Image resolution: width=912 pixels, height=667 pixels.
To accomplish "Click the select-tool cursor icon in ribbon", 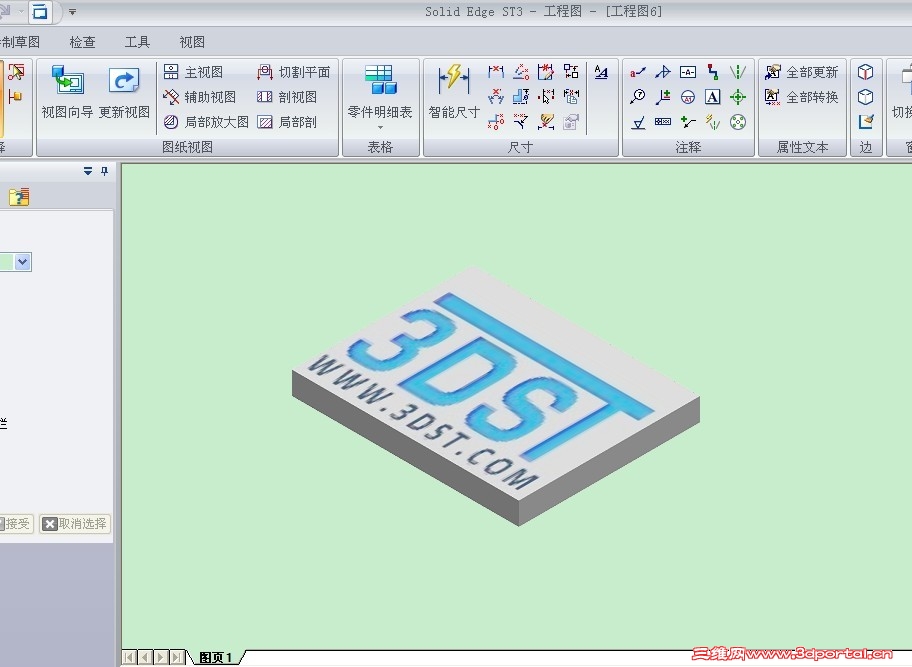I will [16, 72].
